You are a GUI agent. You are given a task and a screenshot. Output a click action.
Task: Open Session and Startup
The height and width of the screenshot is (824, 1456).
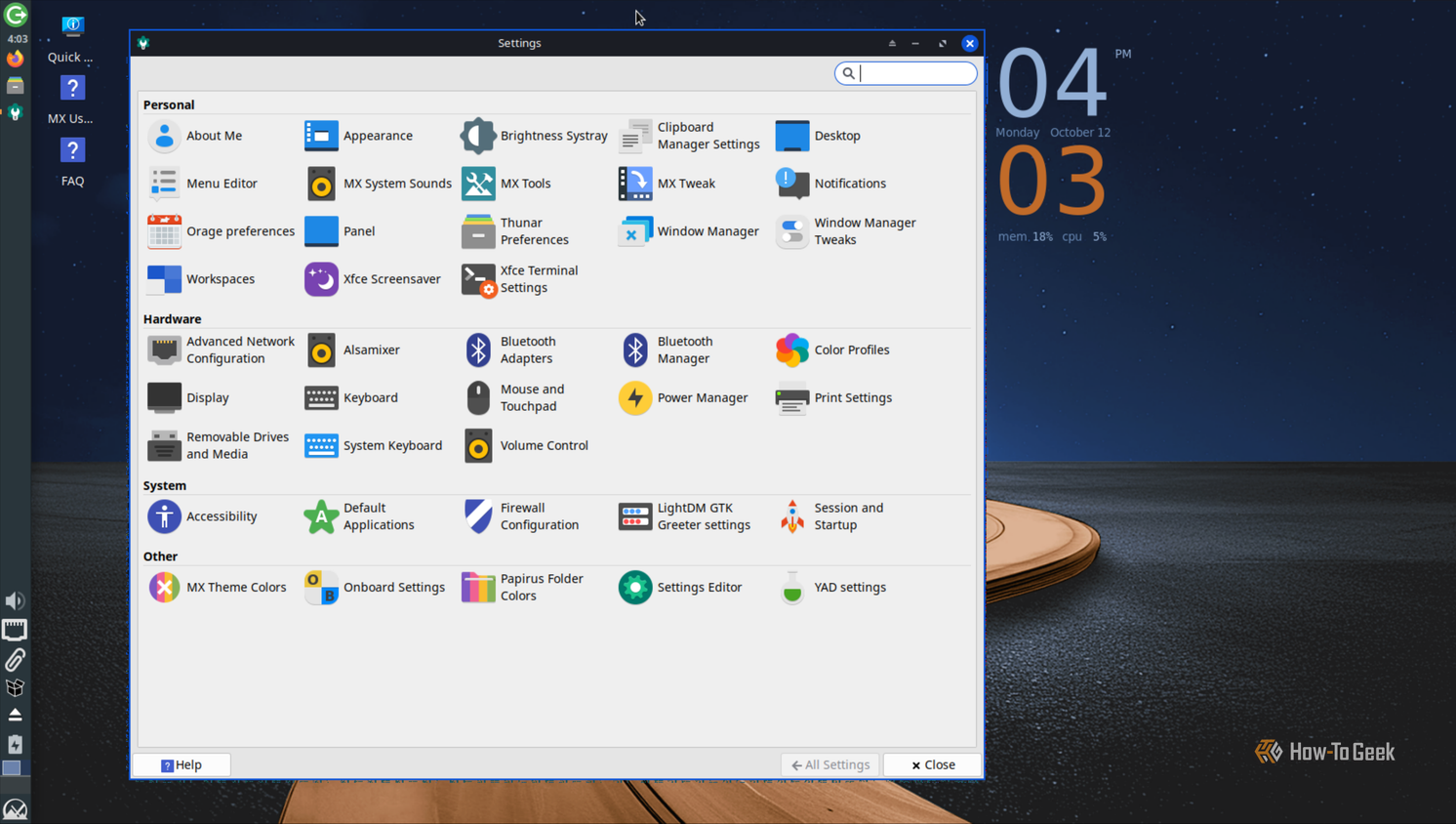click(830, 516)
